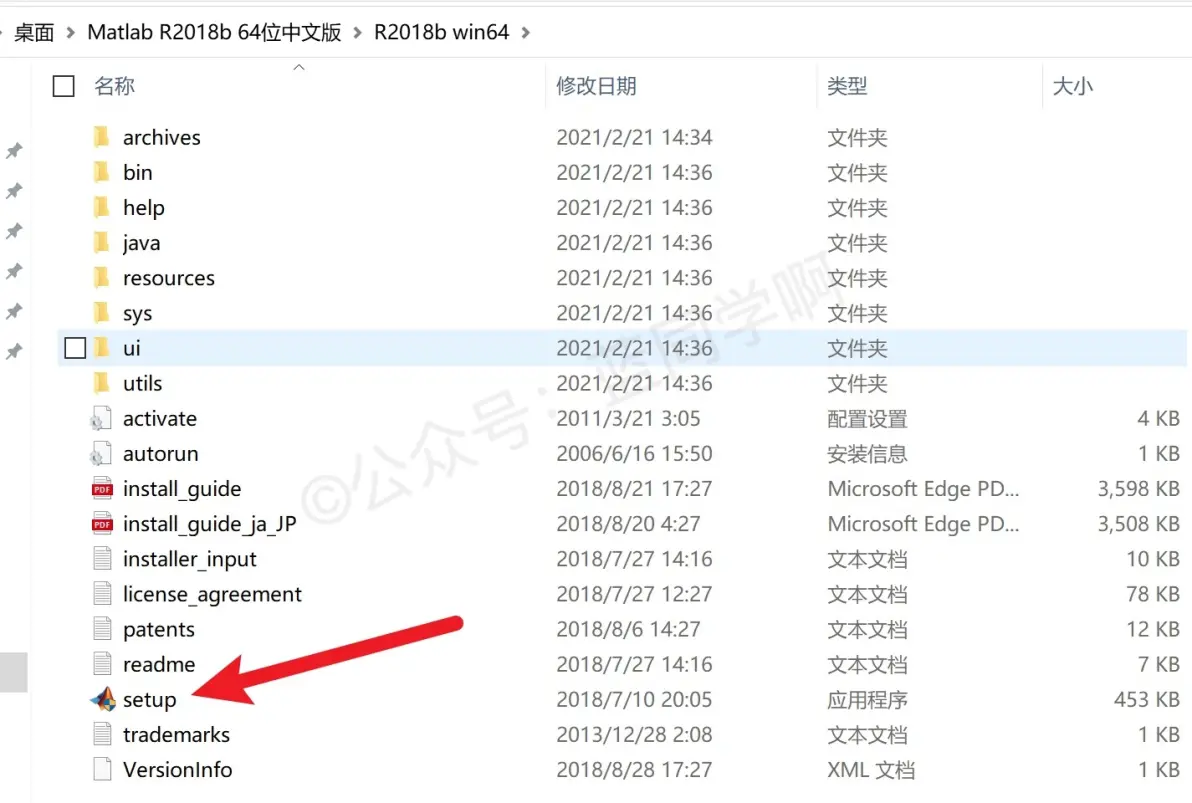Click date 2006/6/16 15:50 of autorun
Image resolution: width=1192 pixels, height=803 pixels.
point(634,453)
